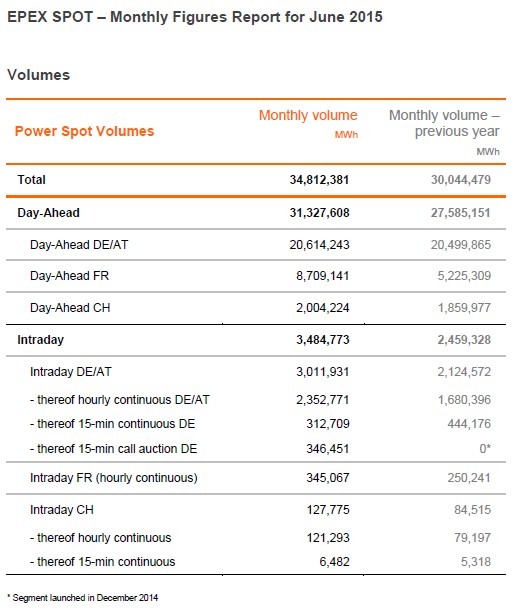Viewport: 515px width, 611px height.
Task: Click the 6,482 15-min continuous value
Action: click(x=334, y=562)
